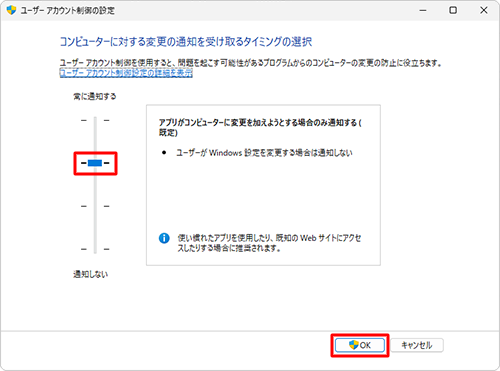Click the text 使い慣れたアプリを使用したり
The height and width of the screenshot is (371, 500).
coord(269,243)
